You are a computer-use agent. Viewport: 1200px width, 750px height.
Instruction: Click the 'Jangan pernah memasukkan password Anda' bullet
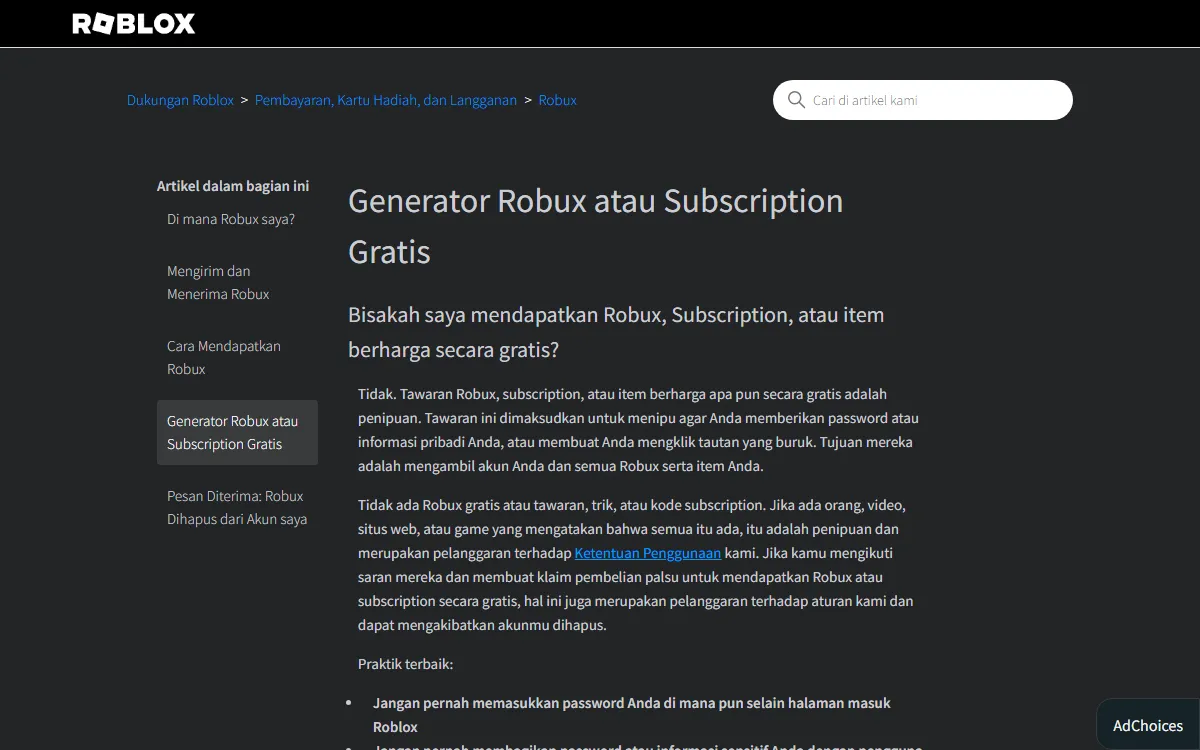[x=631, y=715]
